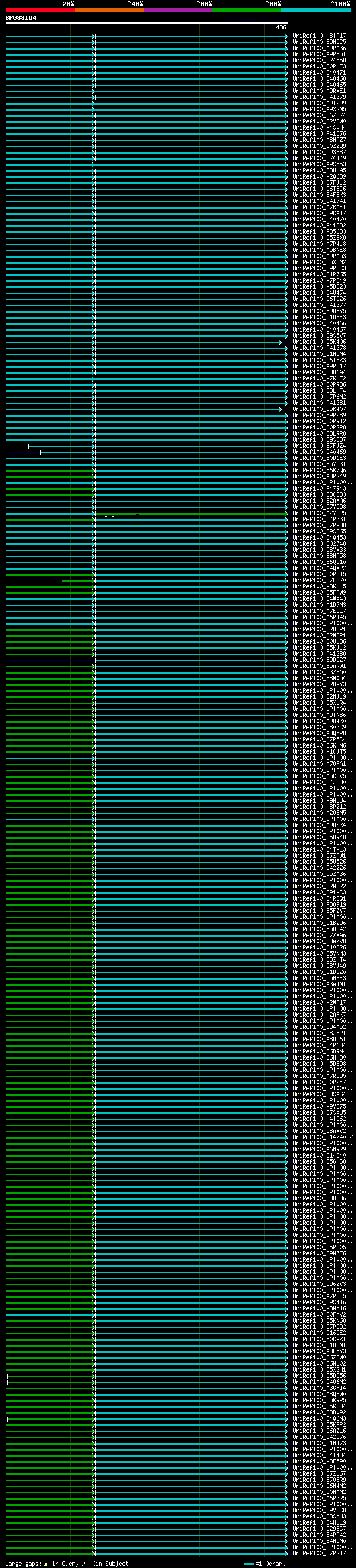Screen dimensions: 356x1568
Task: Select hit UniRef100_Q8H1A5
Action: pyautogui.click(x=319, y=170)
